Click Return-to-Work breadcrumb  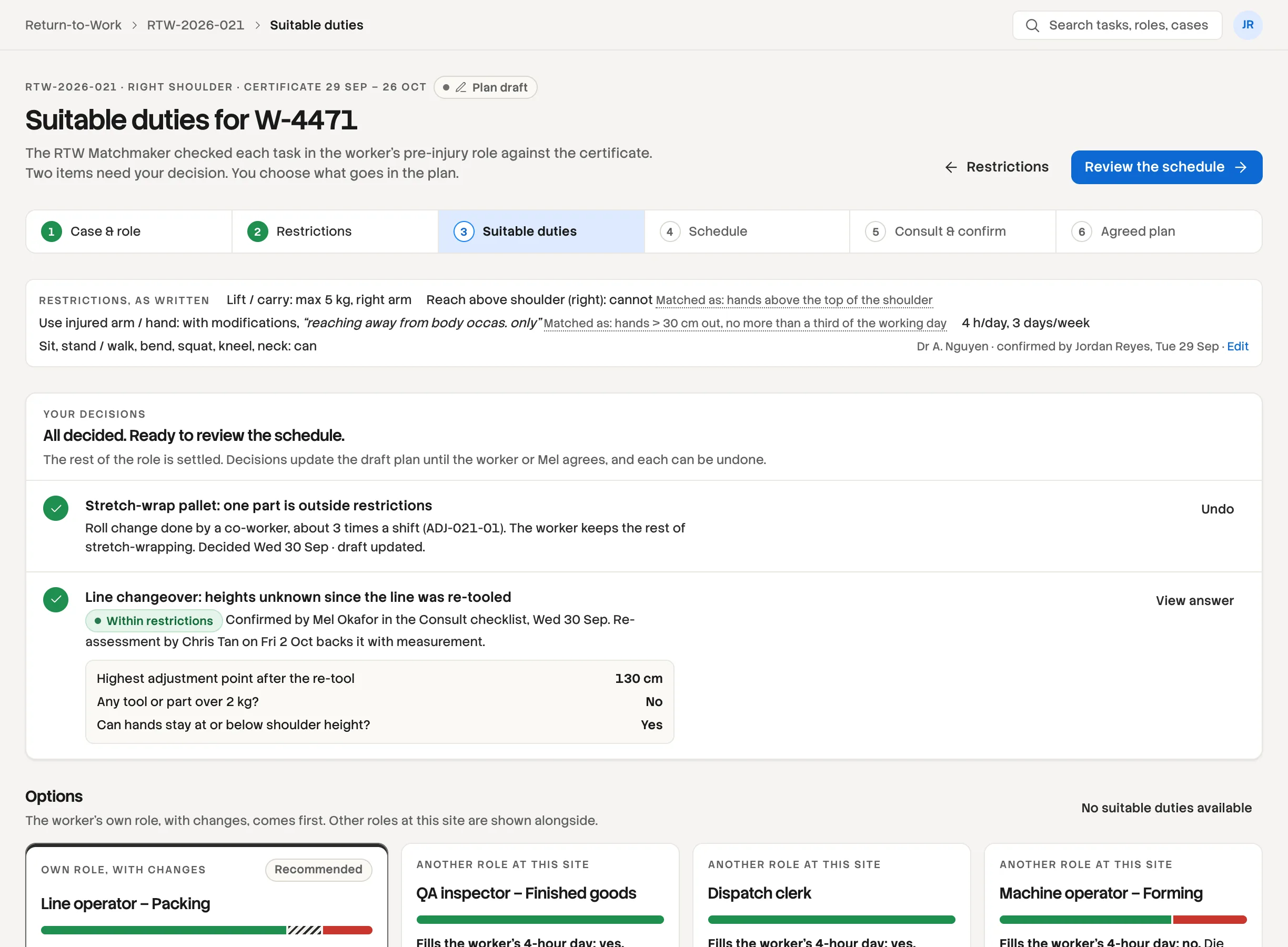(x=73, y=25)
